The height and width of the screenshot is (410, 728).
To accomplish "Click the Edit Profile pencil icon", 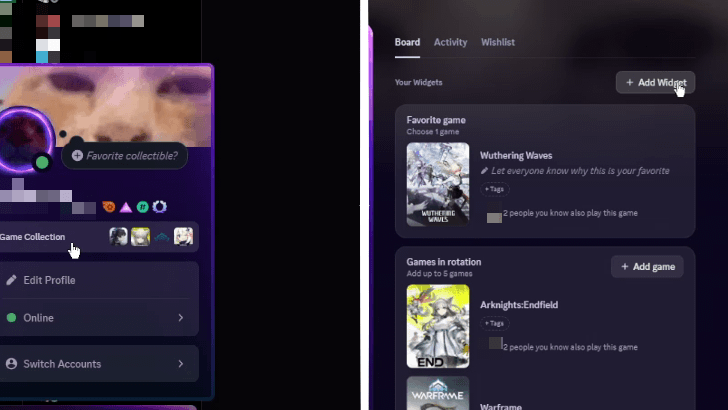I will 11,280.
